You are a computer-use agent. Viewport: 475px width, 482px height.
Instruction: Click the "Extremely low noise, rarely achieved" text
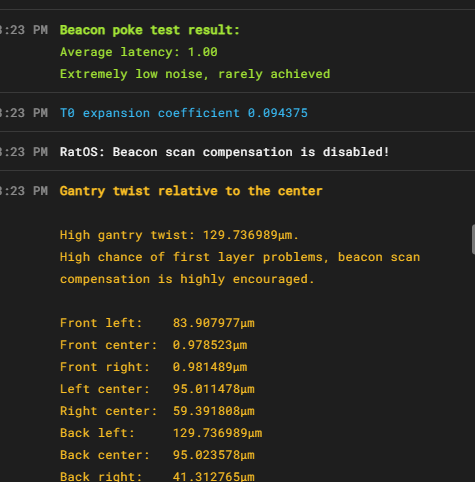tap(195, 74)
